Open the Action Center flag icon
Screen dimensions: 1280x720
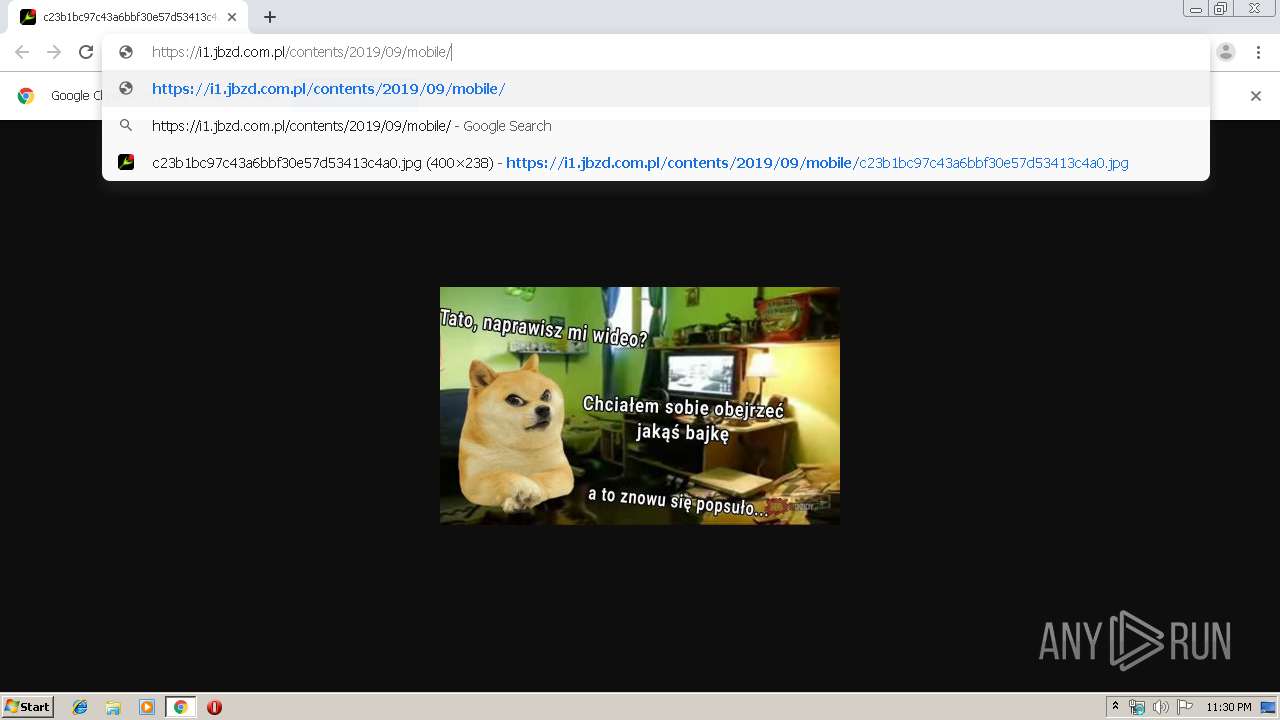pos(1184,707)
